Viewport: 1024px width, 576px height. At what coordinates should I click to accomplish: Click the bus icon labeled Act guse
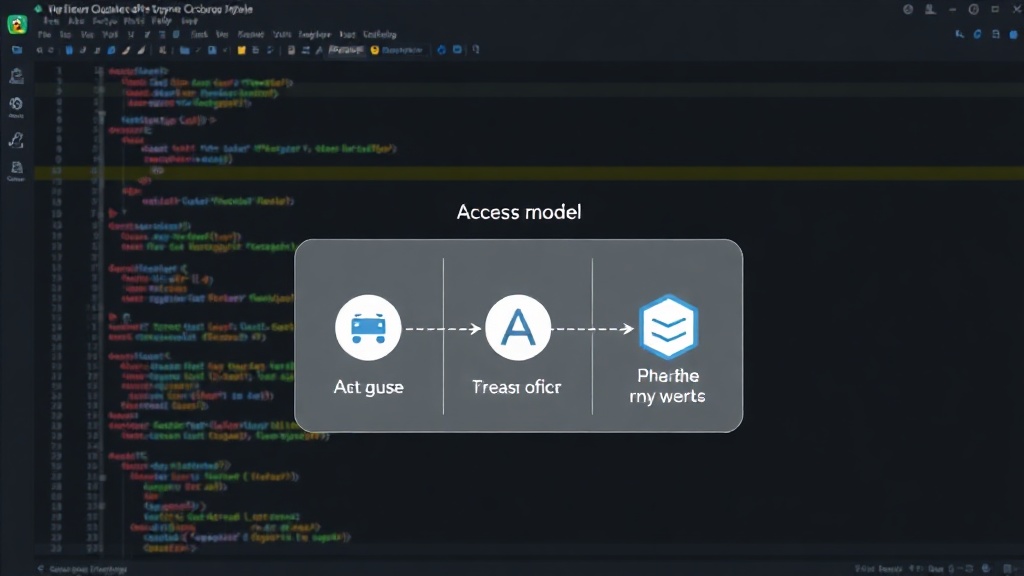(x=368, y=328)
